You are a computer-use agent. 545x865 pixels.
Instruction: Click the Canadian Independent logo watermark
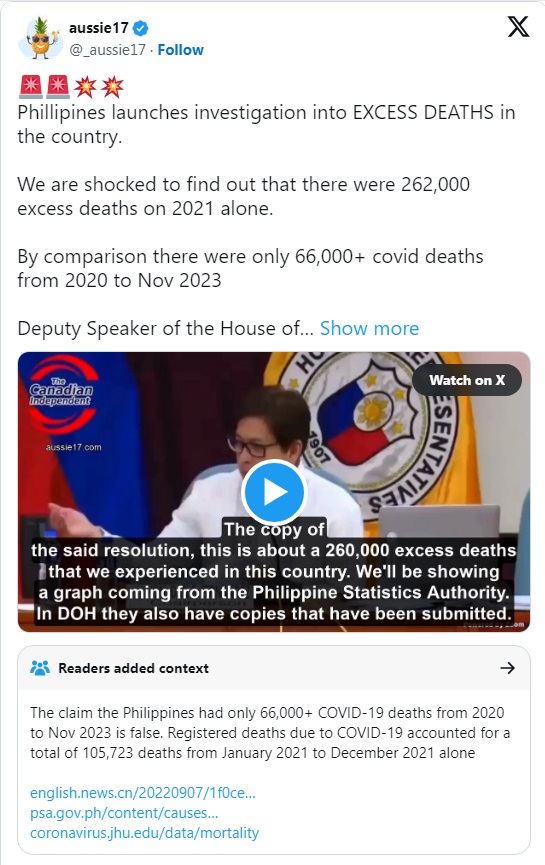[x=61, y=393]
